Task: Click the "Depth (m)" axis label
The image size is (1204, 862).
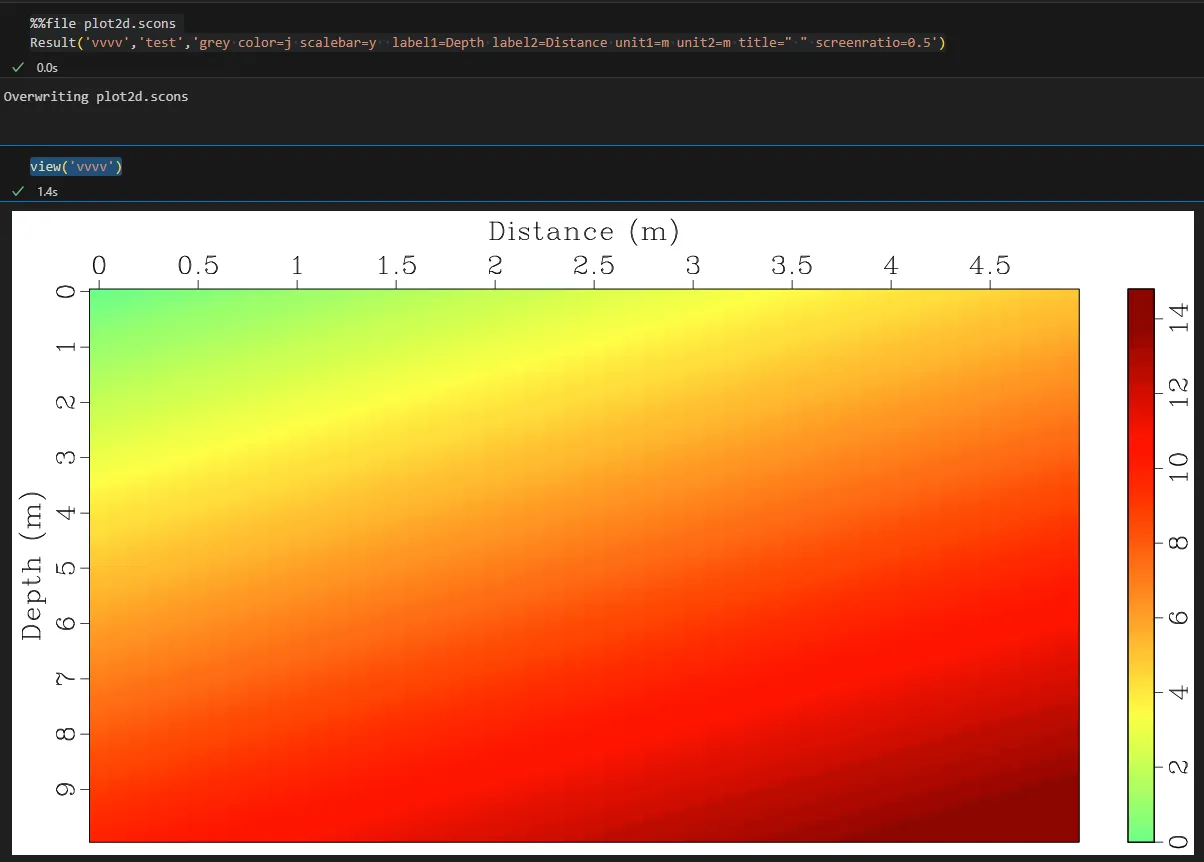Action: point(33,565)
